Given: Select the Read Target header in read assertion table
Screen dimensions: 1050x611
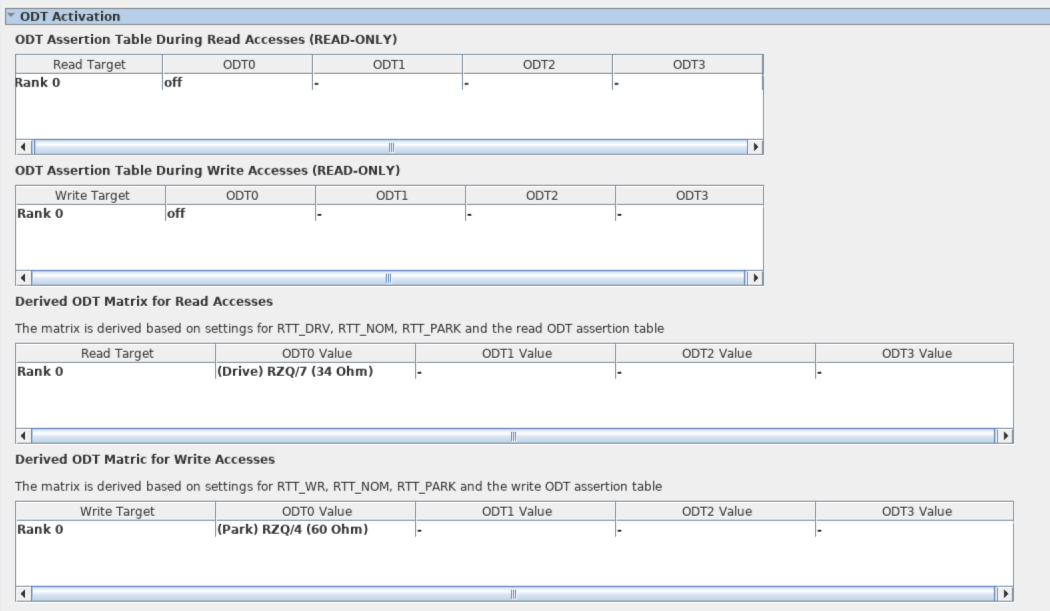Looking at the screenshot, I should click(88, 65).
